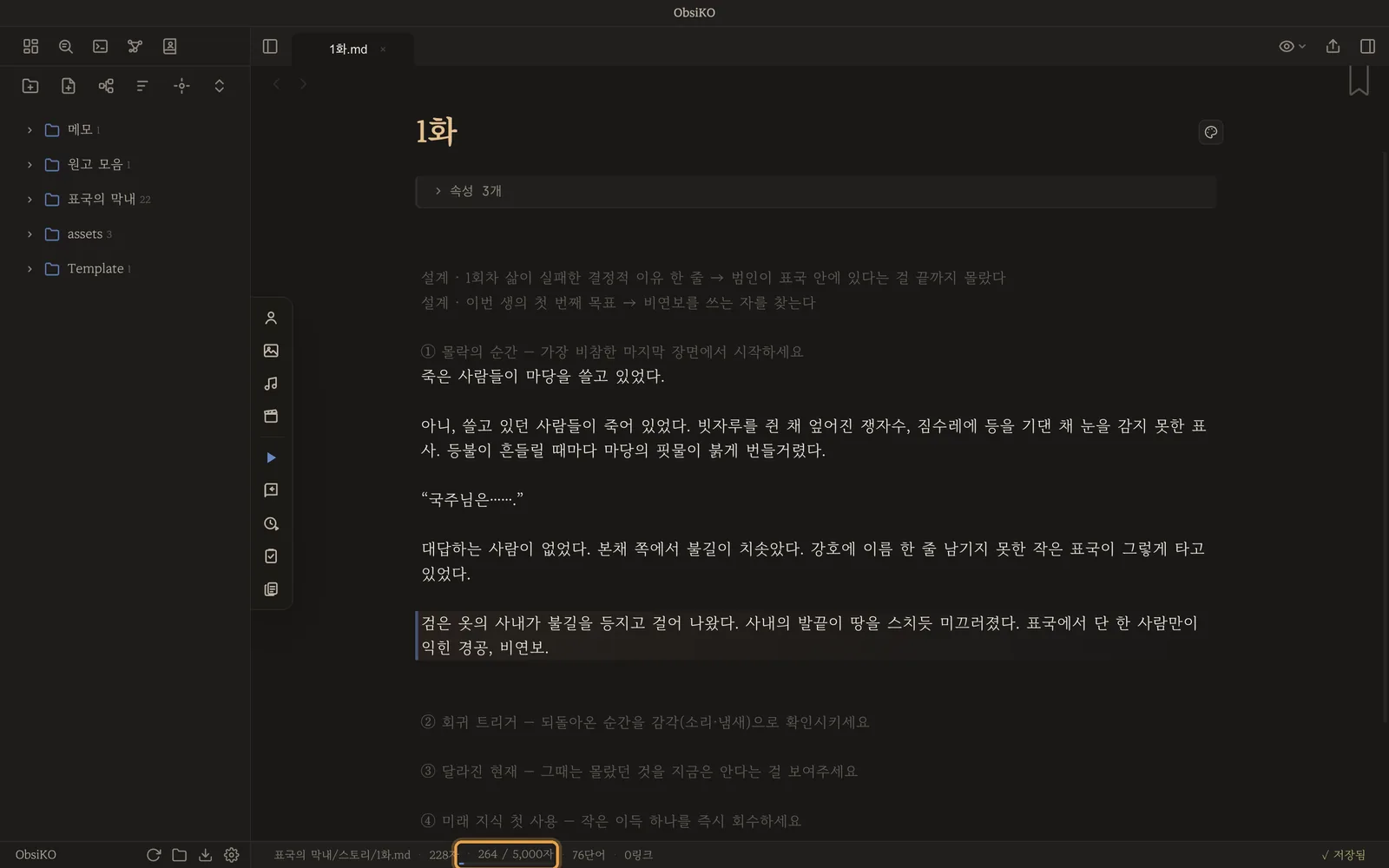Click the music note icon in floating toolbar

click(271, 384)
